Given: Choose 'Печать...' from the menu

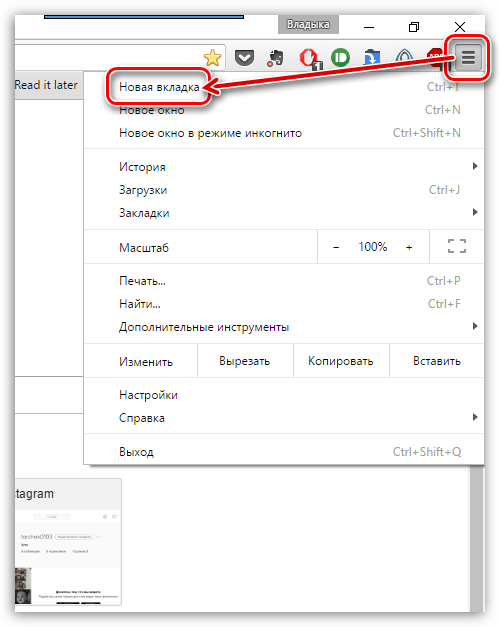Looking at the screenshot, I should tap(284, 281).
